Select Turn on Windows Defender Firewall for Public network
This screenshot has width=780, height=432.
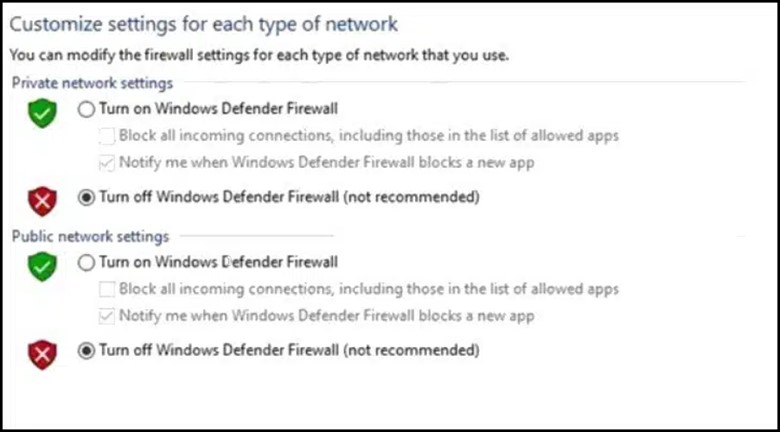[x=86, y=263]
